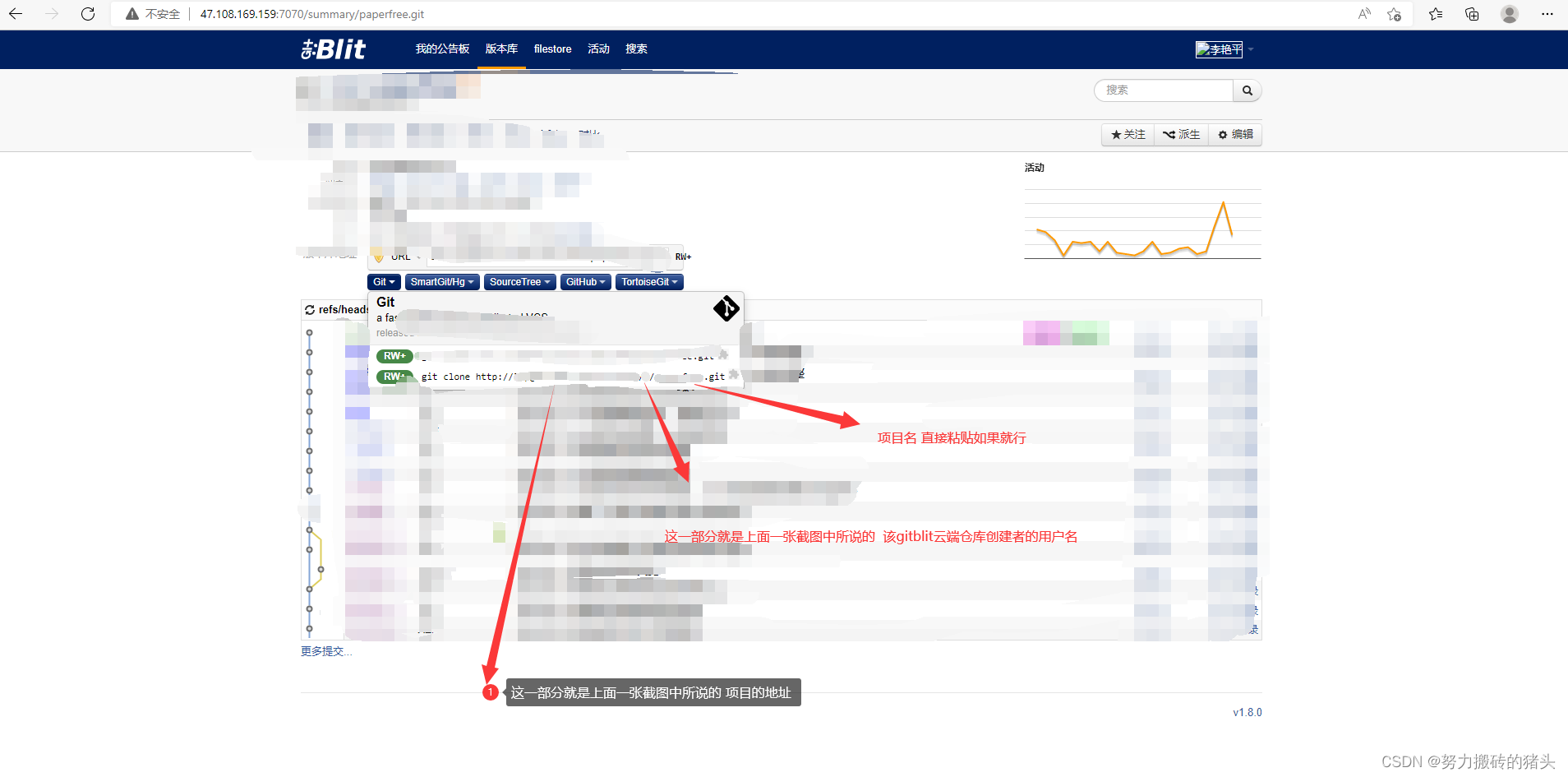Open 我的公告板 dashboard tab
This screenshot has height=777, width=1568.
tap(442, 49)
